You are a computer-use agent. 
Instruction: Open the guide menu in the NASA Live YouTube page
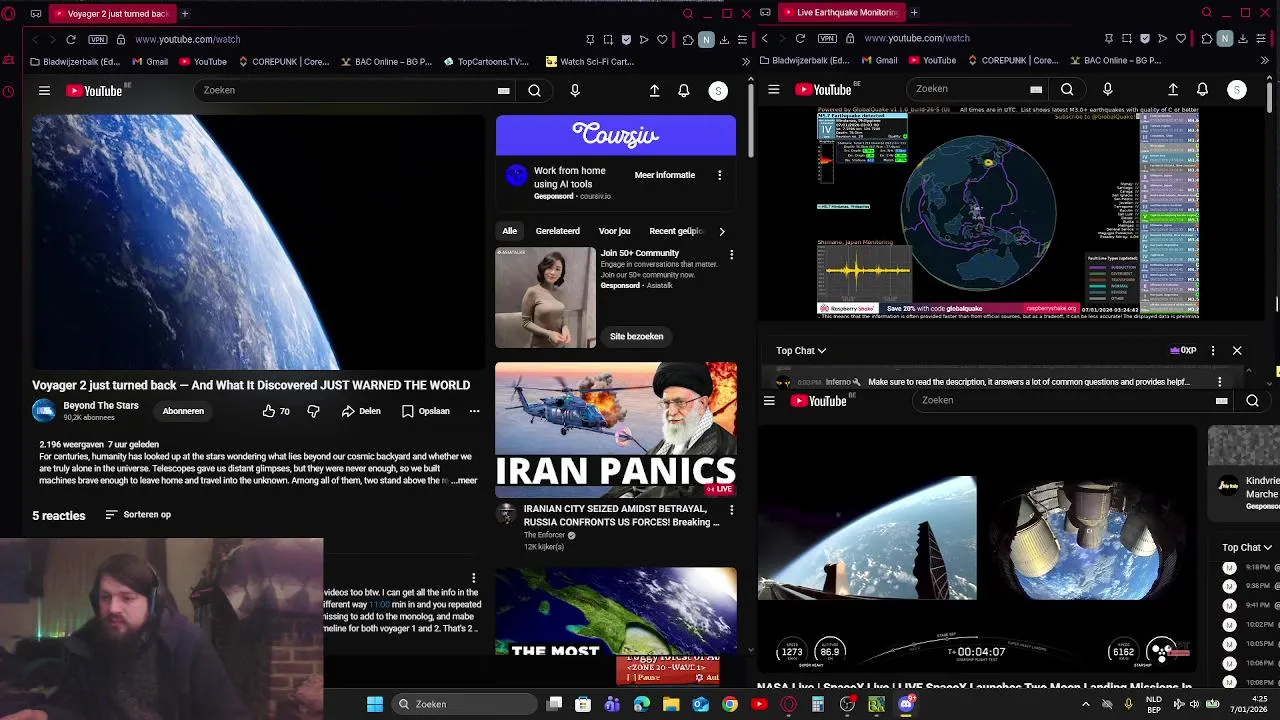[769, 401]
